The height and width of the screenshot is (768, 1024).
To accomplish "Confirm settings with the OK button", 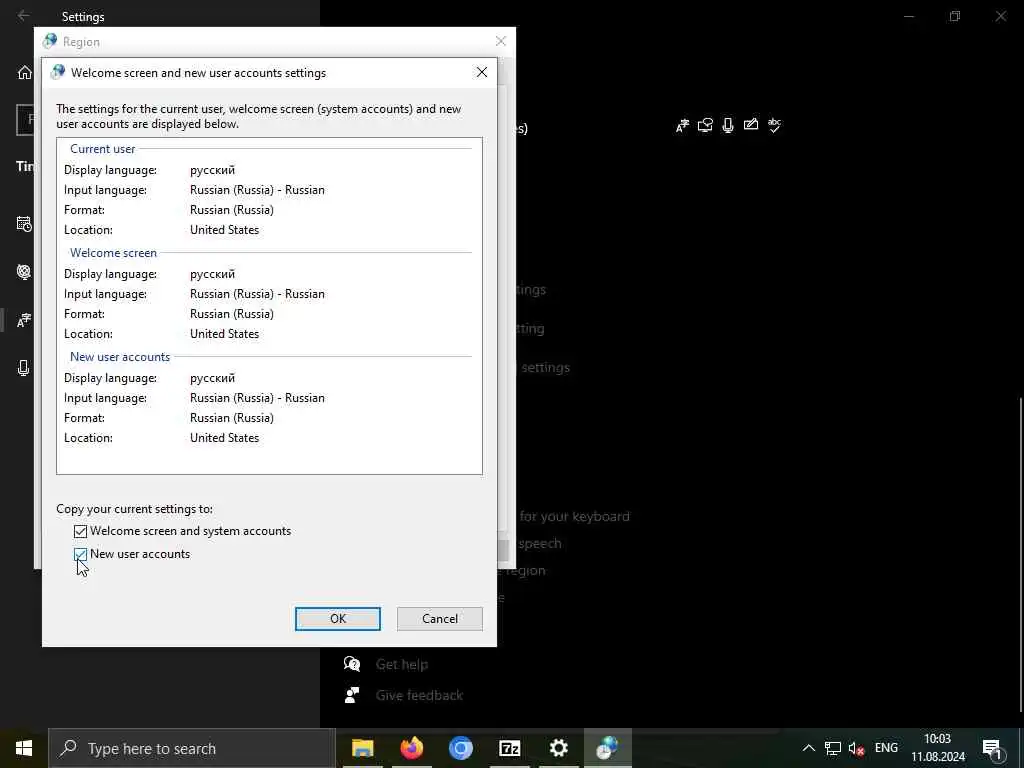I will pyautogui.click(x=338, y=618).
